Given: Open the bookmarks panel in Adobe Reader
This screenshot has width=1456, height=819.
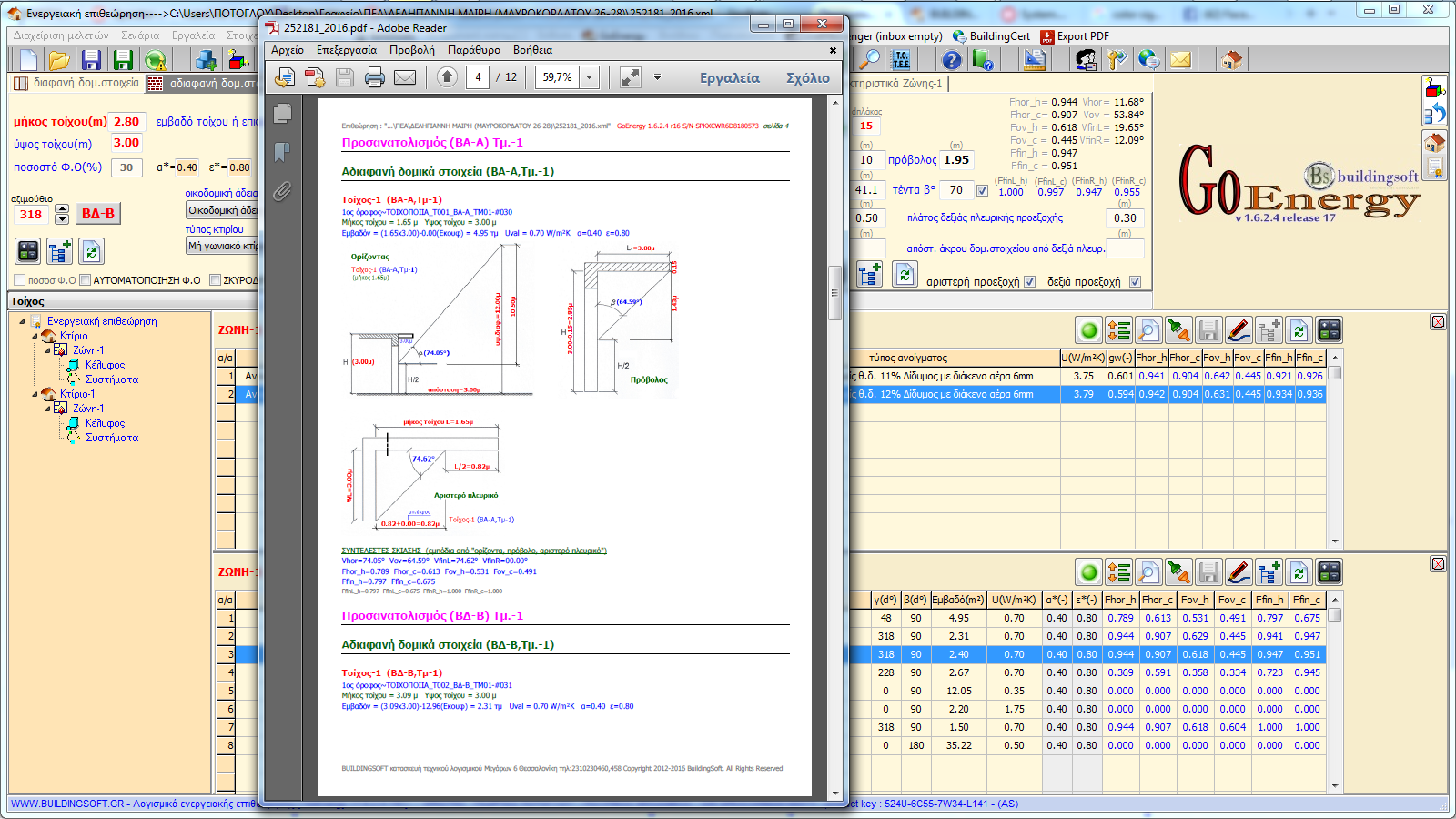Looking at the screenshot, I should 282,151.
